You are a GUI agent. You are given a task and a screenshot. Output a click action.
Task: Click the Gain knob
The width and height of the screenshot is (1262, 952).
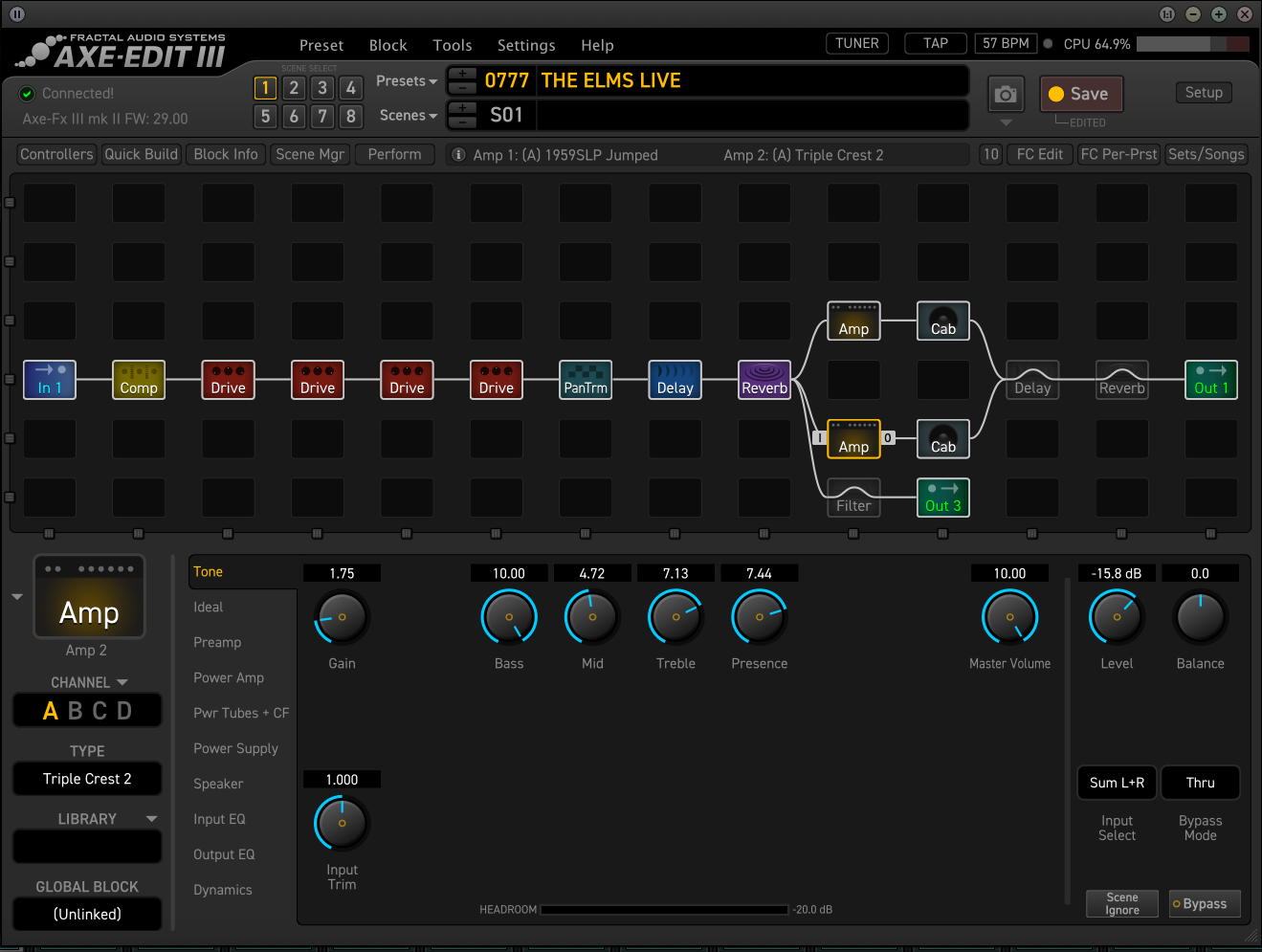pyautogui.click(x=342, y=617)
